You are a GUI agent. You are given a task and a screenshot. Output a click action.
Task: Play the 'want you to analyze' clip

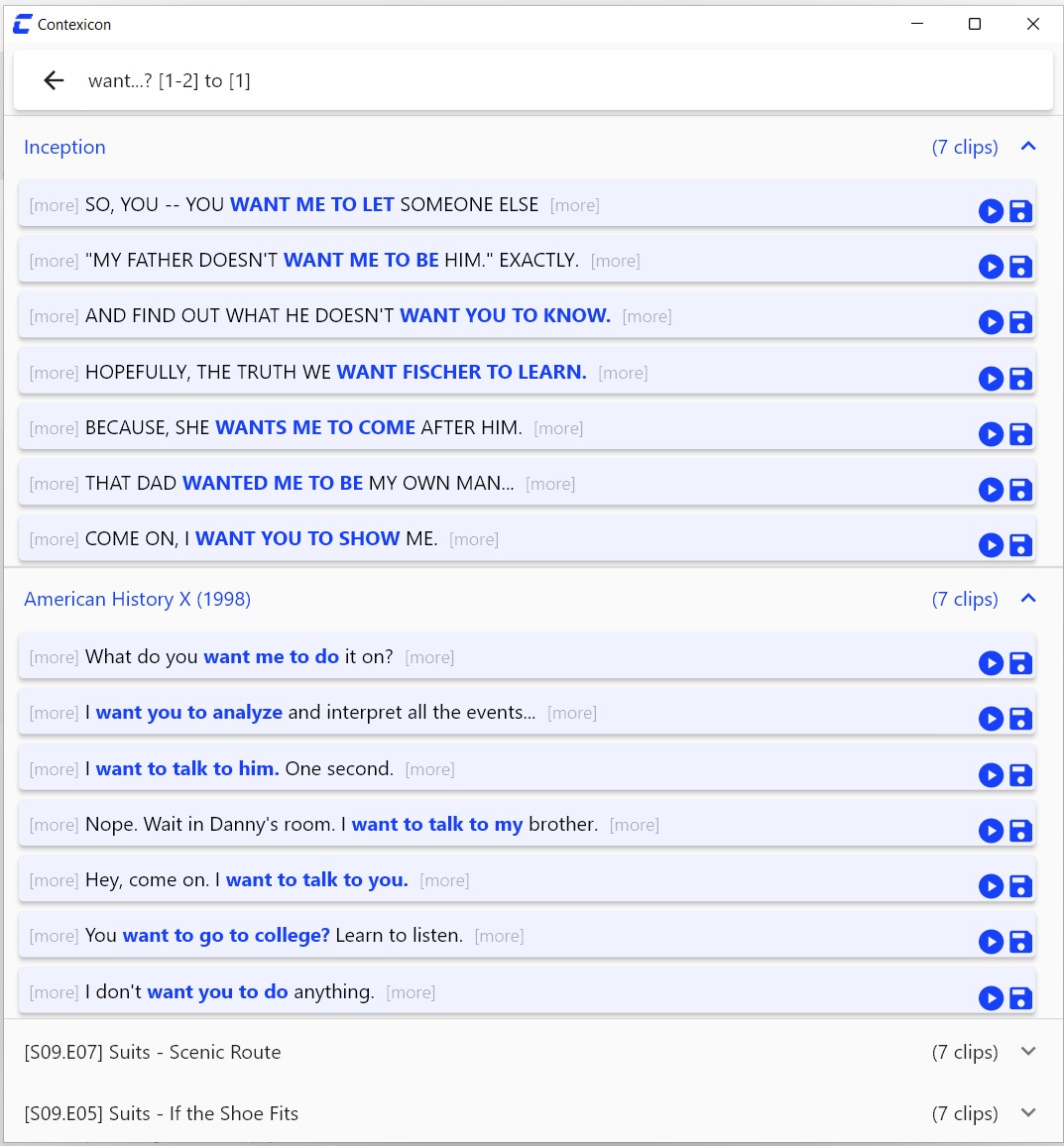pyautogui.click(x=991, y=719)
